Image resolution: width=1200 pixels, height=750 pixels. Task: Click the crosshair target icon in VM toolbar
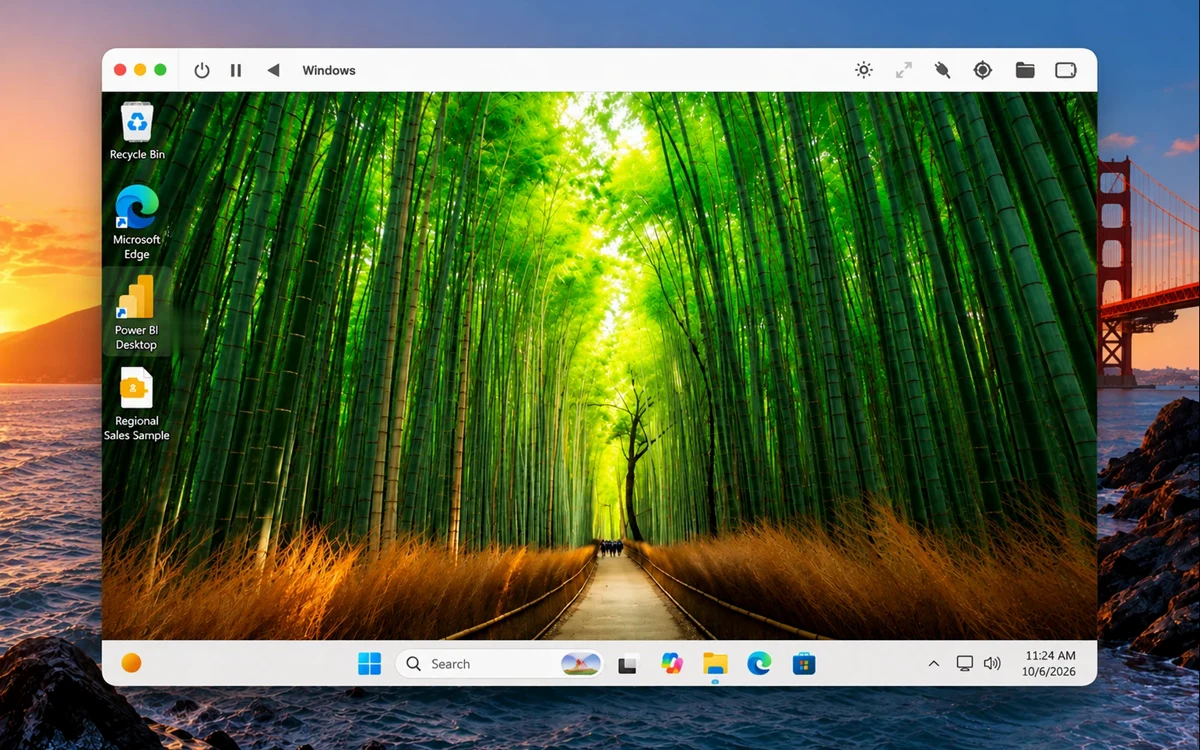983,70
